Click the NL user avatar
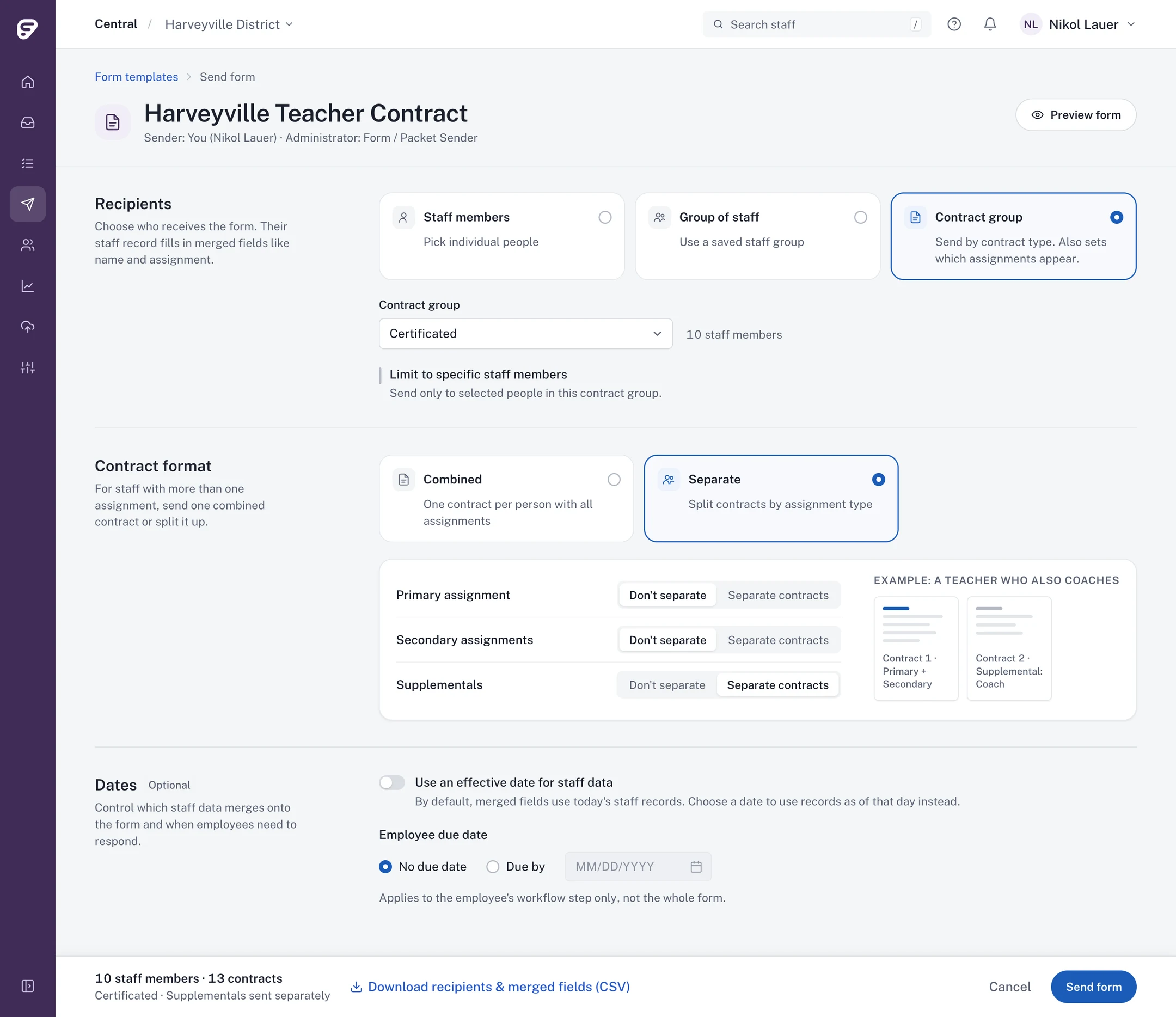The width and height of the screenshot is (1176, 1017). [1031, 24]
